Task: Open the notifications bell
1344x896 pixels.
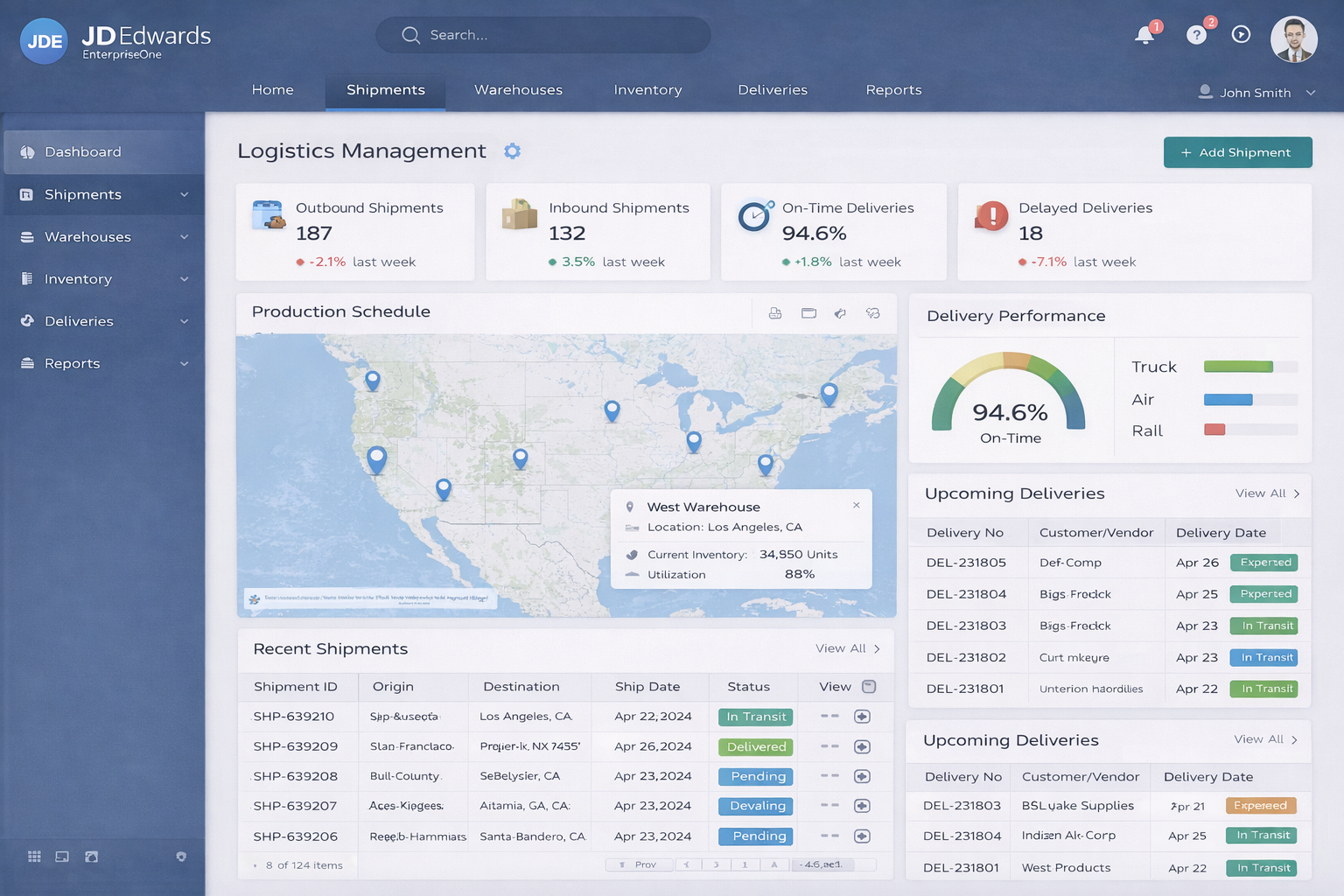Action: tap(1144, 36)
